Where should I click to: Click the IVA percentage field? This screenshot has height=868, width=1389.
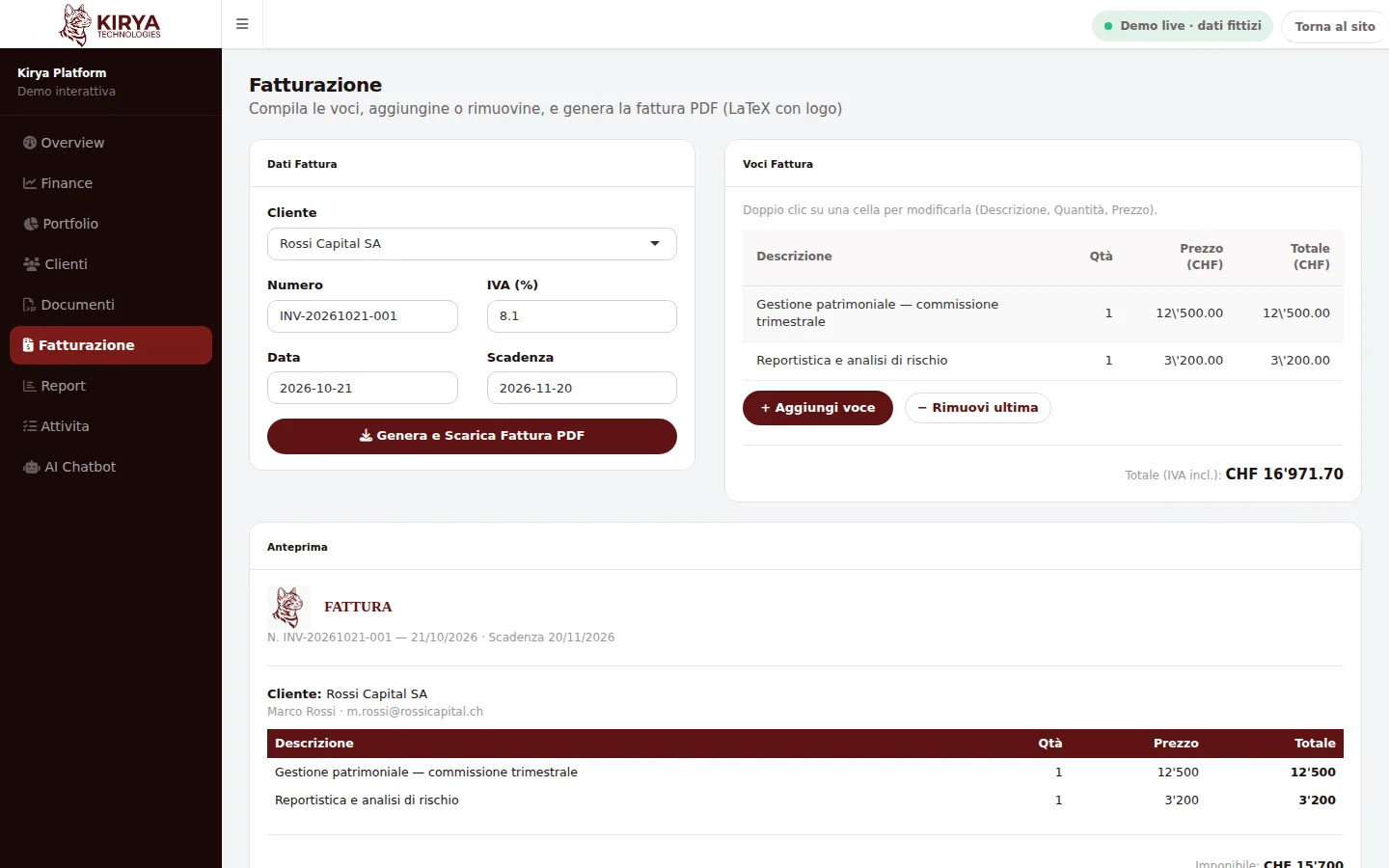coord(582,316)
